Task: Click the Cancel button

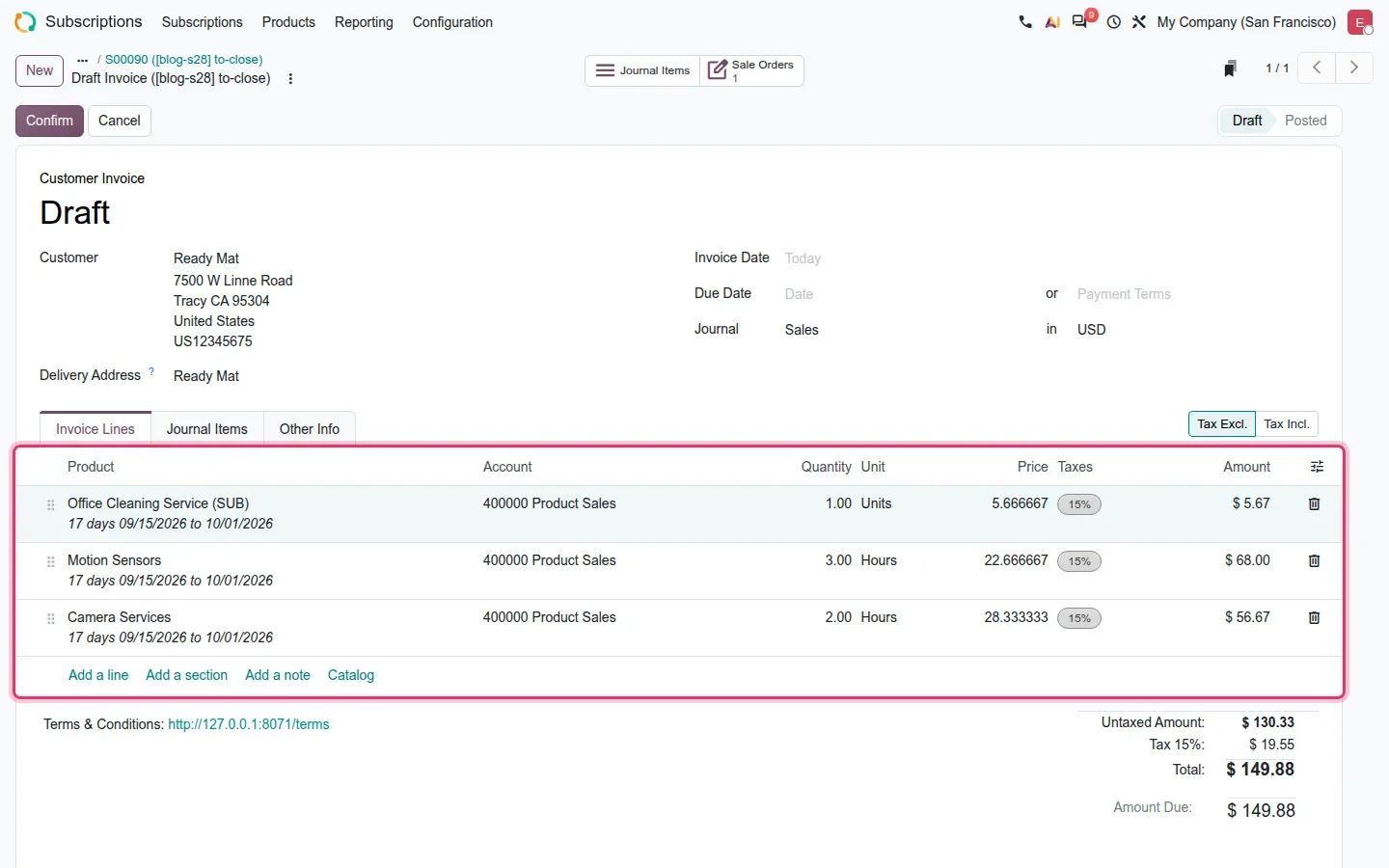Action: [x=120, y=121]
